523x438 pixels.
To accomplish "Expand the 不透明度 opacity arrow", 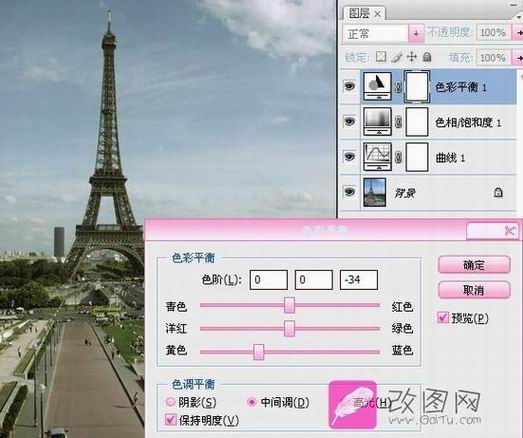I will [518, 33].
